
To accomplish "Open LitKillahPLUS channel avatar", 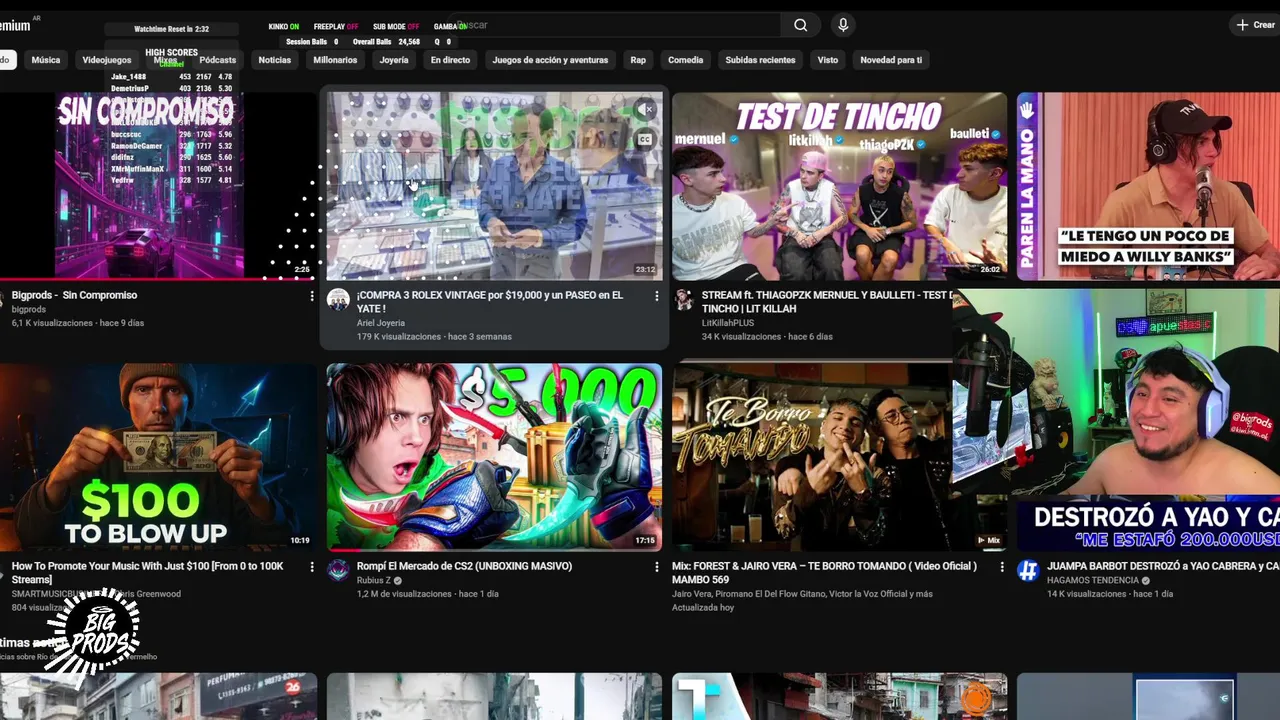I will click(684, 300).
